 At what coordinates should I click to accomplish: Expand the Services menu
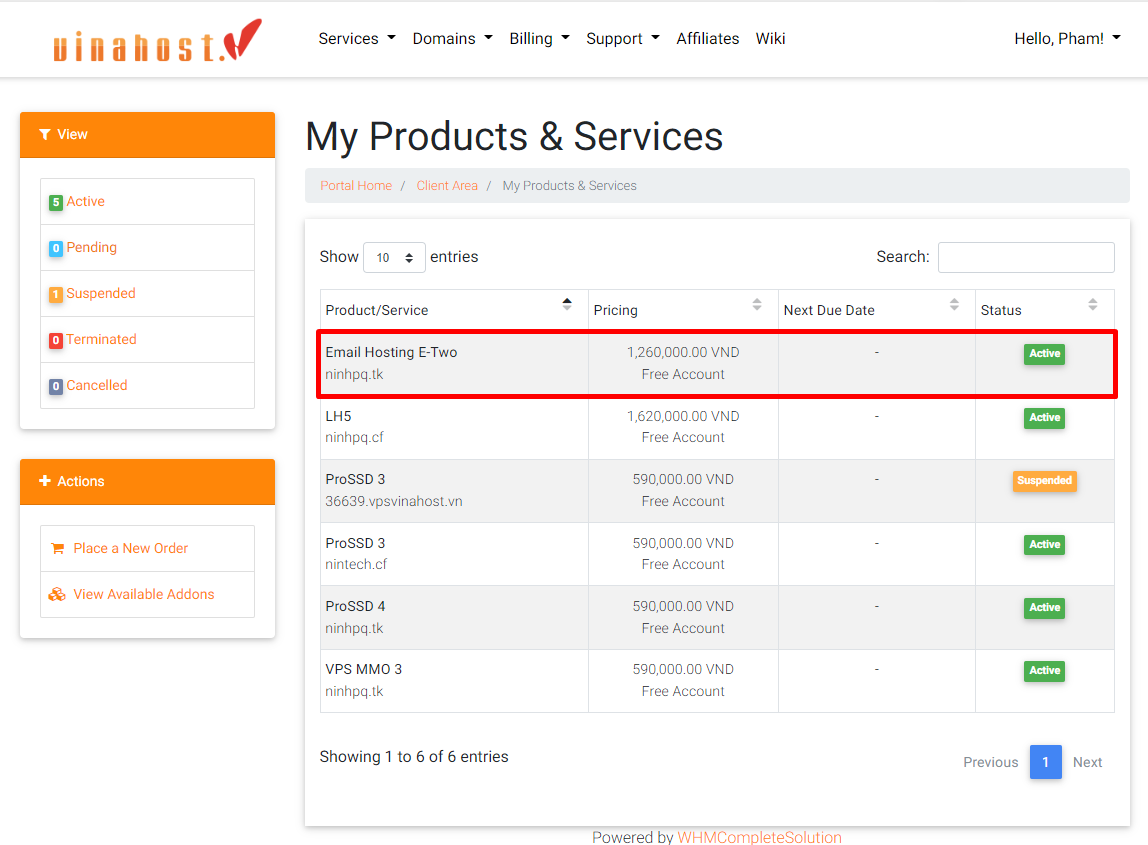[356, 39]
